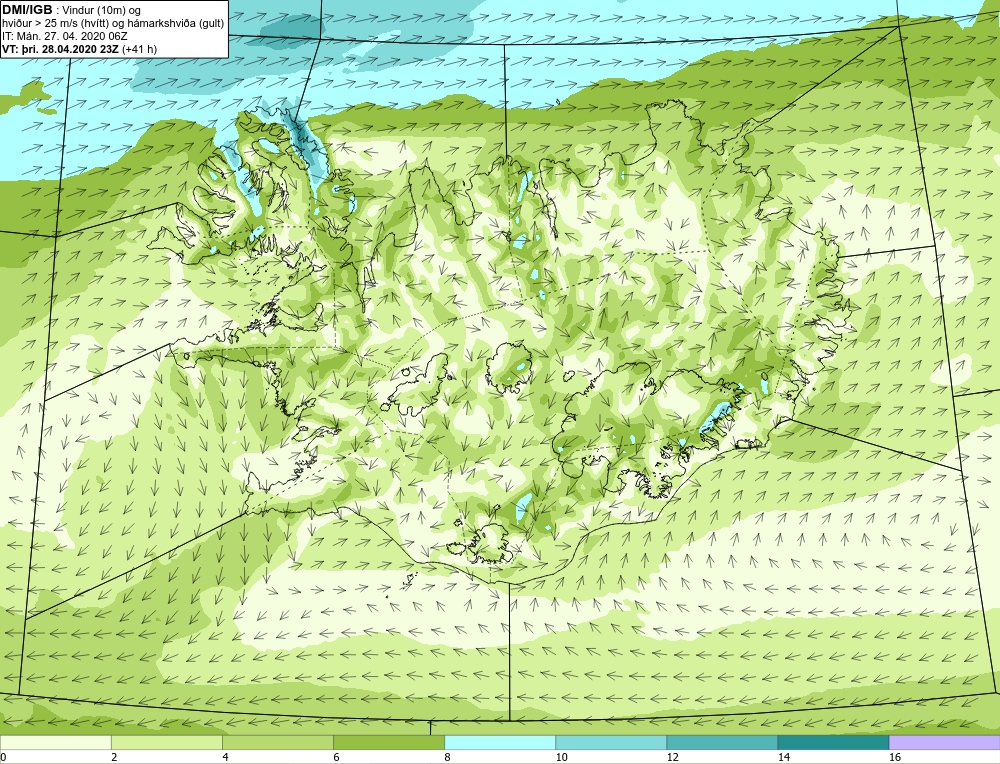Click the legend label '16'
This screenshot has height=764, width=1000.
[x=895, y=757]
